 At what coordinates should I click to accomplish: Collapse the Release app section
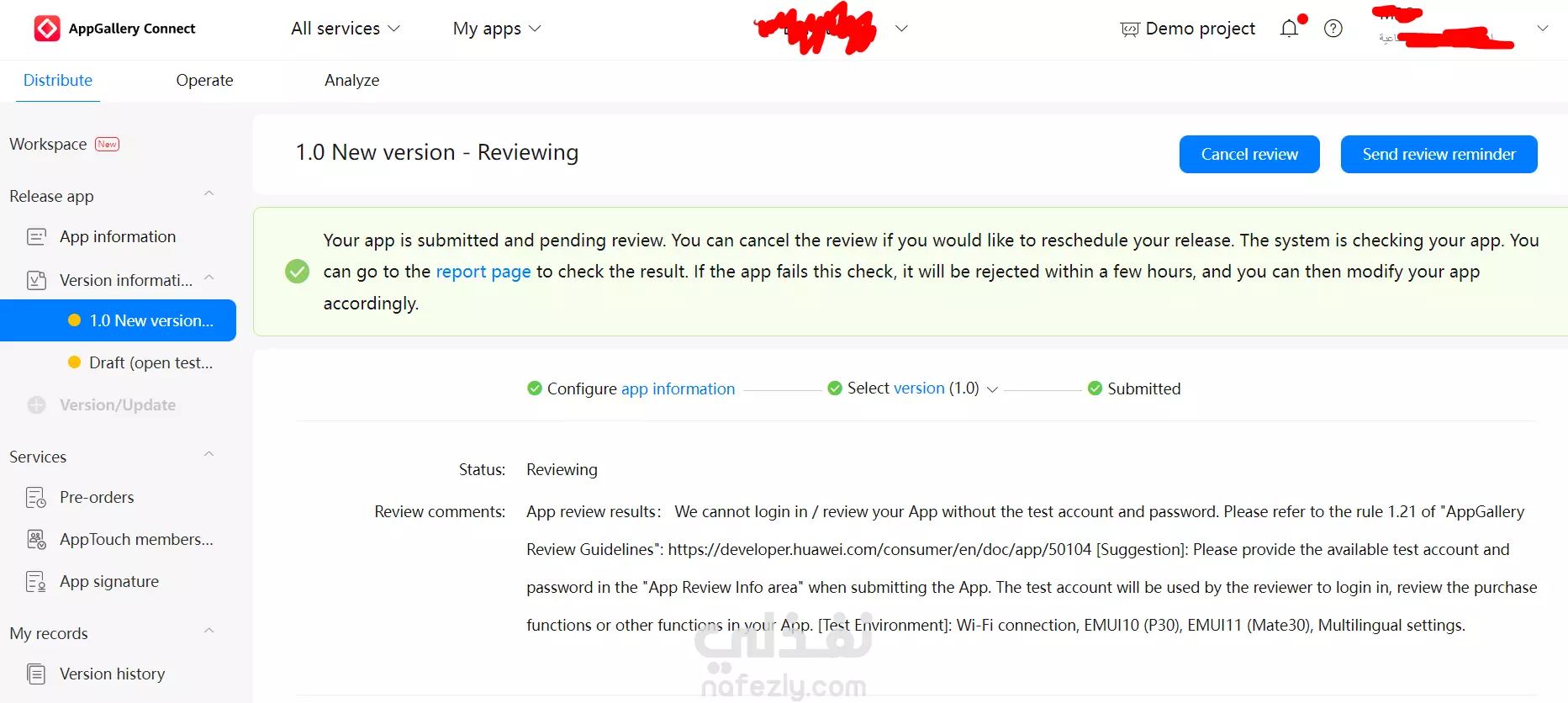[x=209, y=194]
